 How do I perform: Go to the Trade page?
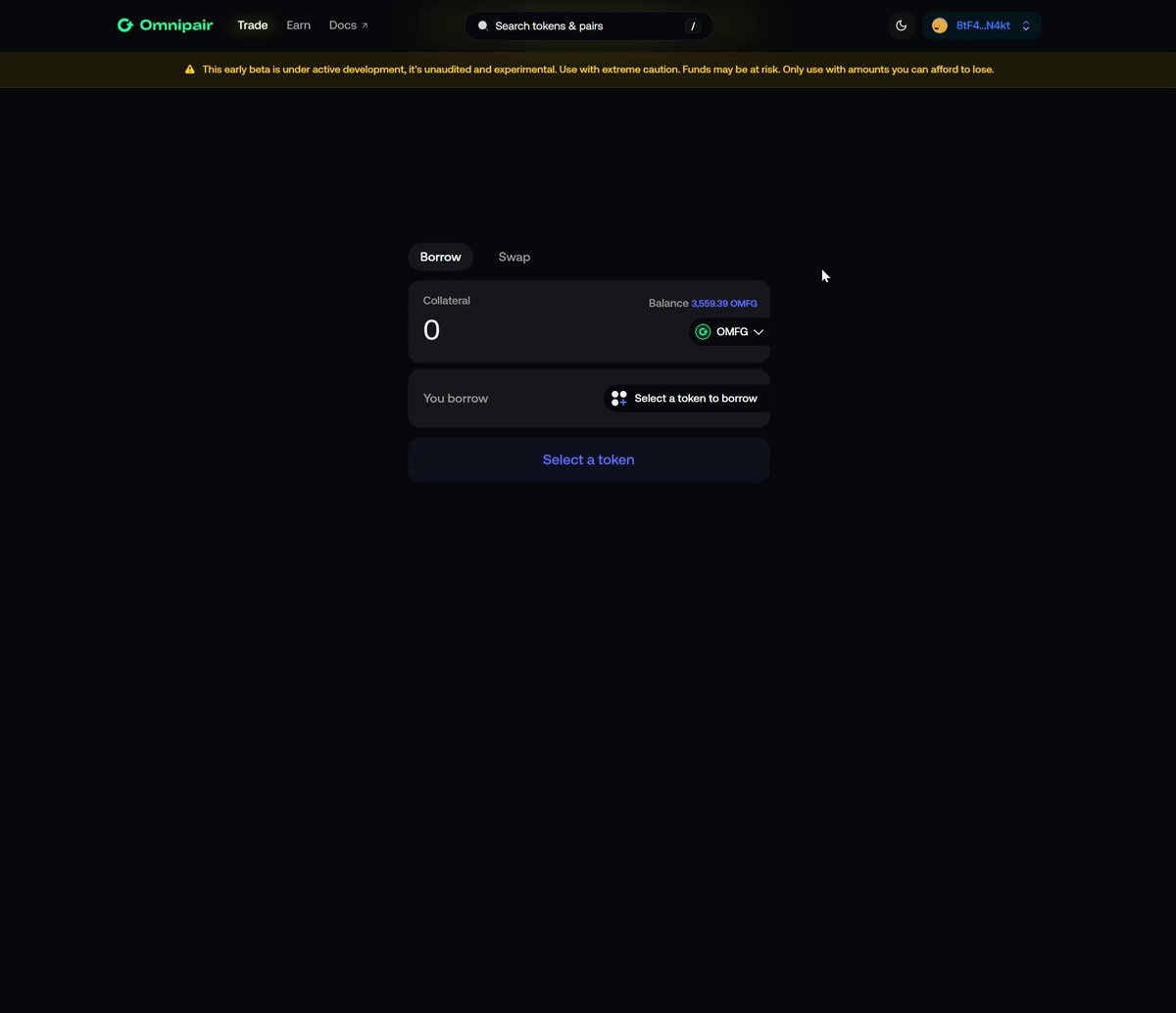pyautogui.click(x=253, y=25)
